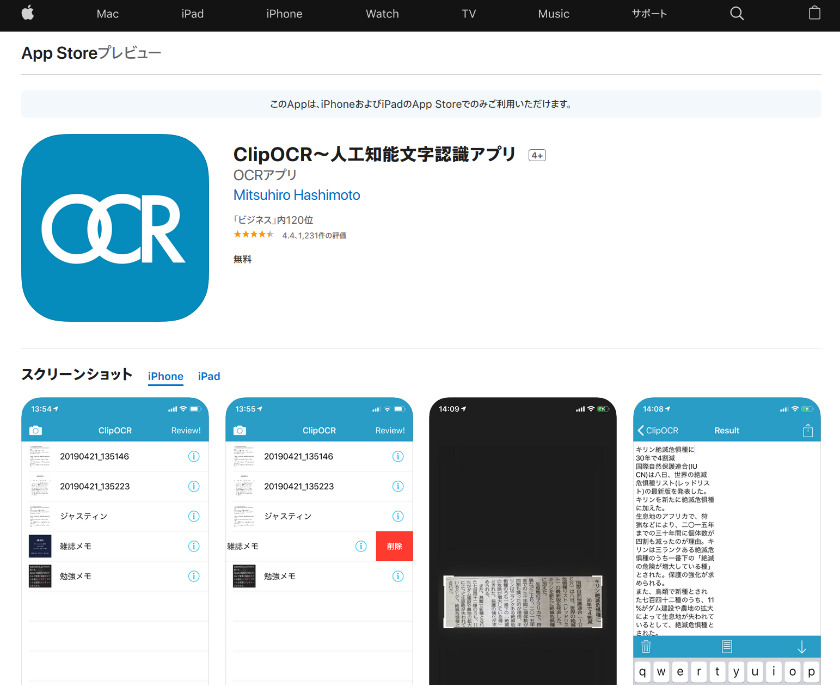840x685 pixels.
Task: Tap info icon for 20190421_135146 in first screenshot
Action: tap(193, 456)
